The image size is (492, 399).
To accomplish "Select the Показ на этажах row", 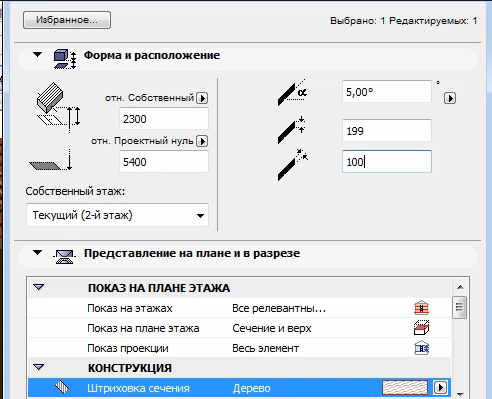I will tap(239, 308).
